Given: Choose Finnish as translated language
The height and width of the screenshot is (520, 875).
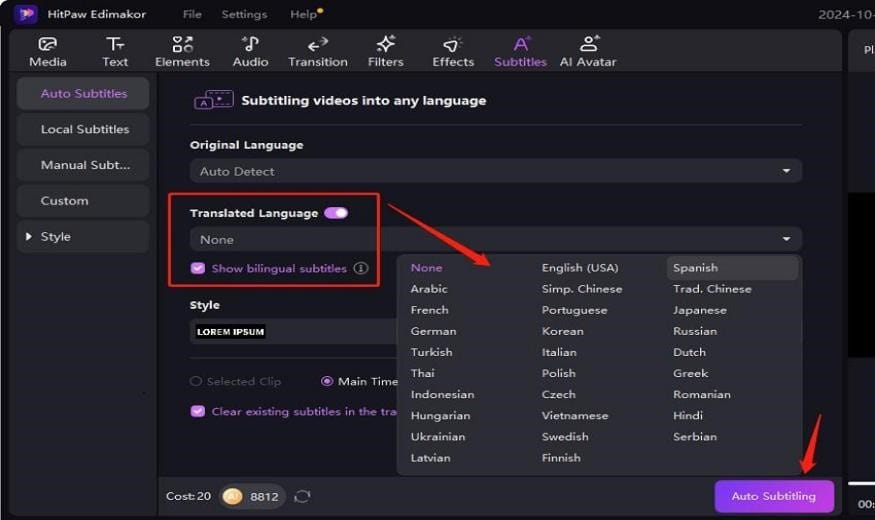Looking at the screenshot, I should (x=561, y=458).
